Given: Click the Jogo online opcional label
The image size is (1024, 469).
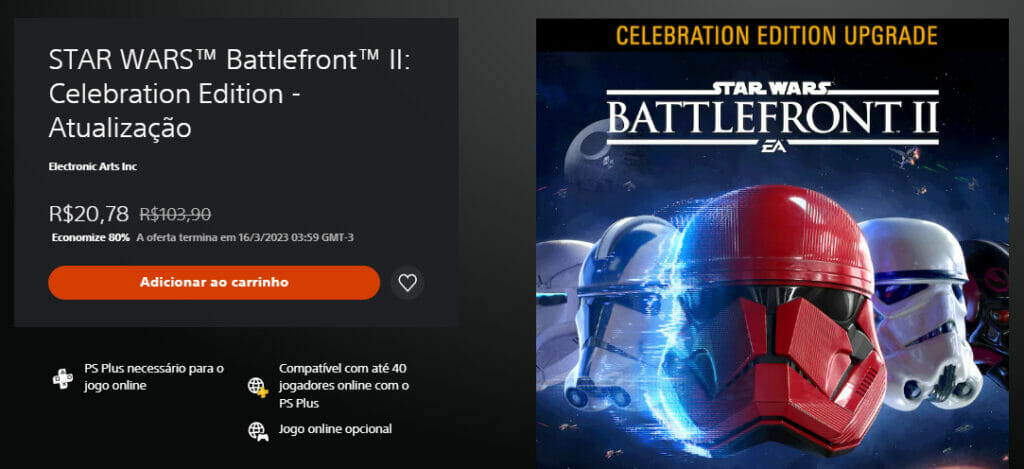Looking at the screenshot, I should [x=335, y=429].
